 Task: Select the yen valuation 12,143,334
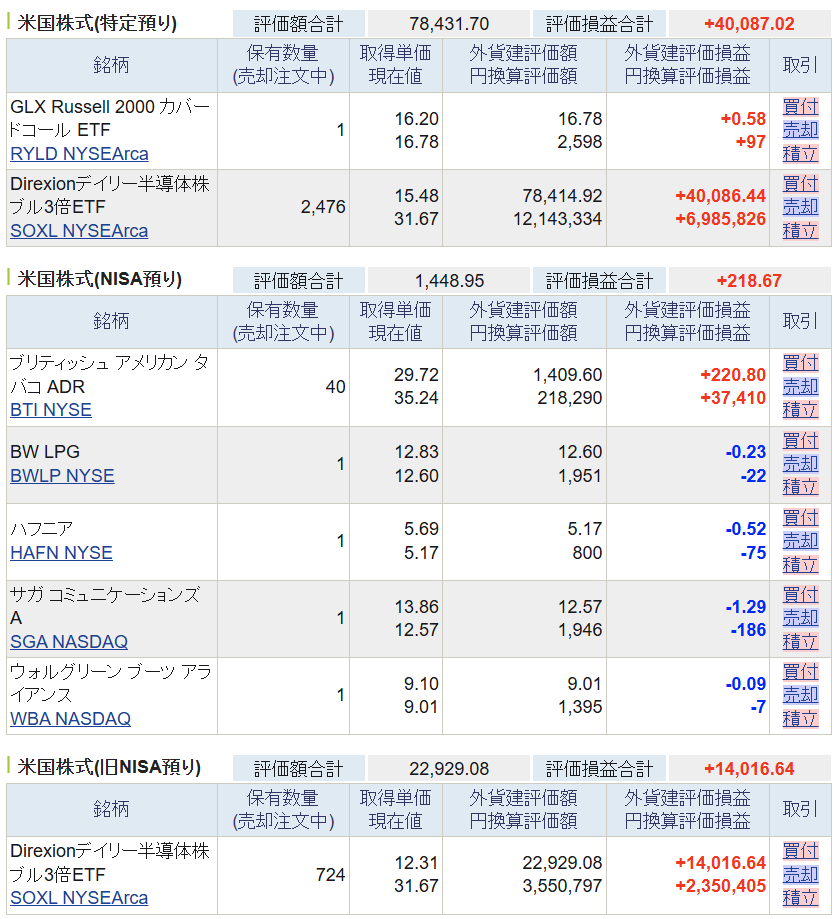click(x=557, y=219)
